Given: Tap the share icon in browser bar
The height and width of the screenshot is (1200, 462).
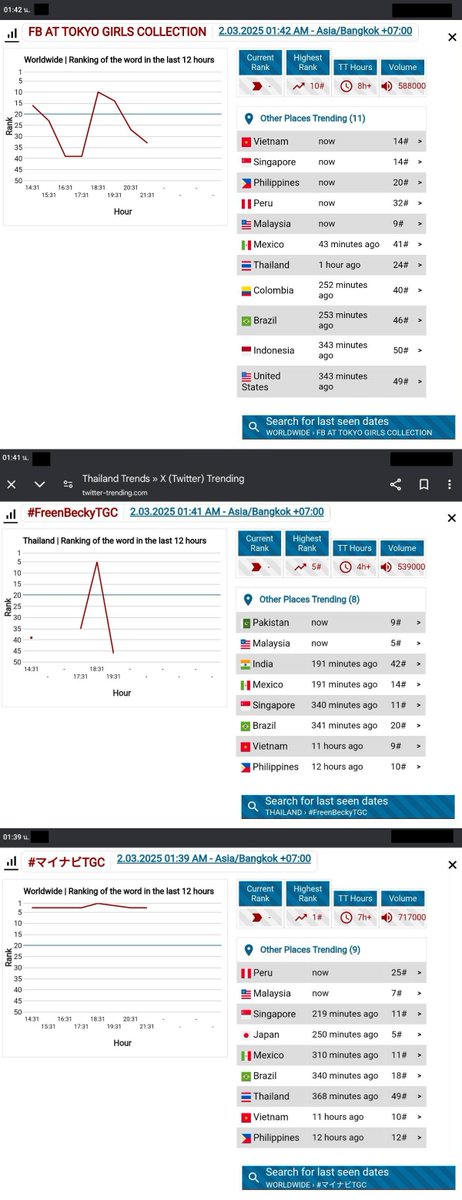Looking at the screenshot, I should (395, 484).
